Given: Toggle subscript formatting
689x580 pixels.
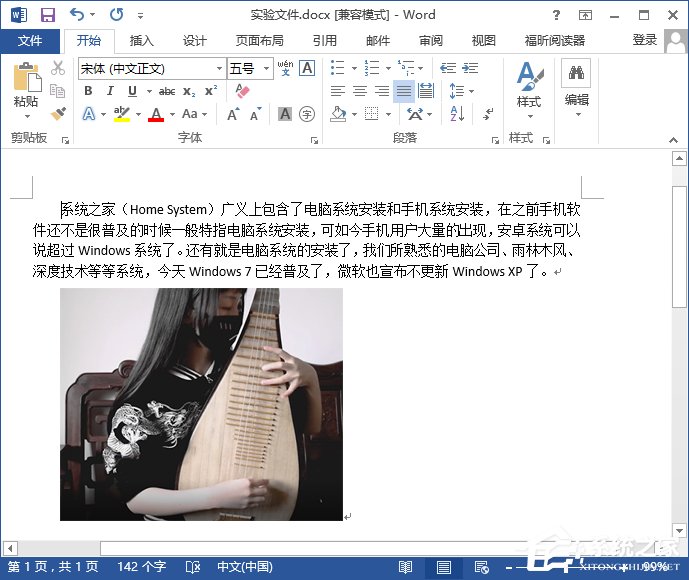Looking at the screenshot, I should (x=189, y=91).
